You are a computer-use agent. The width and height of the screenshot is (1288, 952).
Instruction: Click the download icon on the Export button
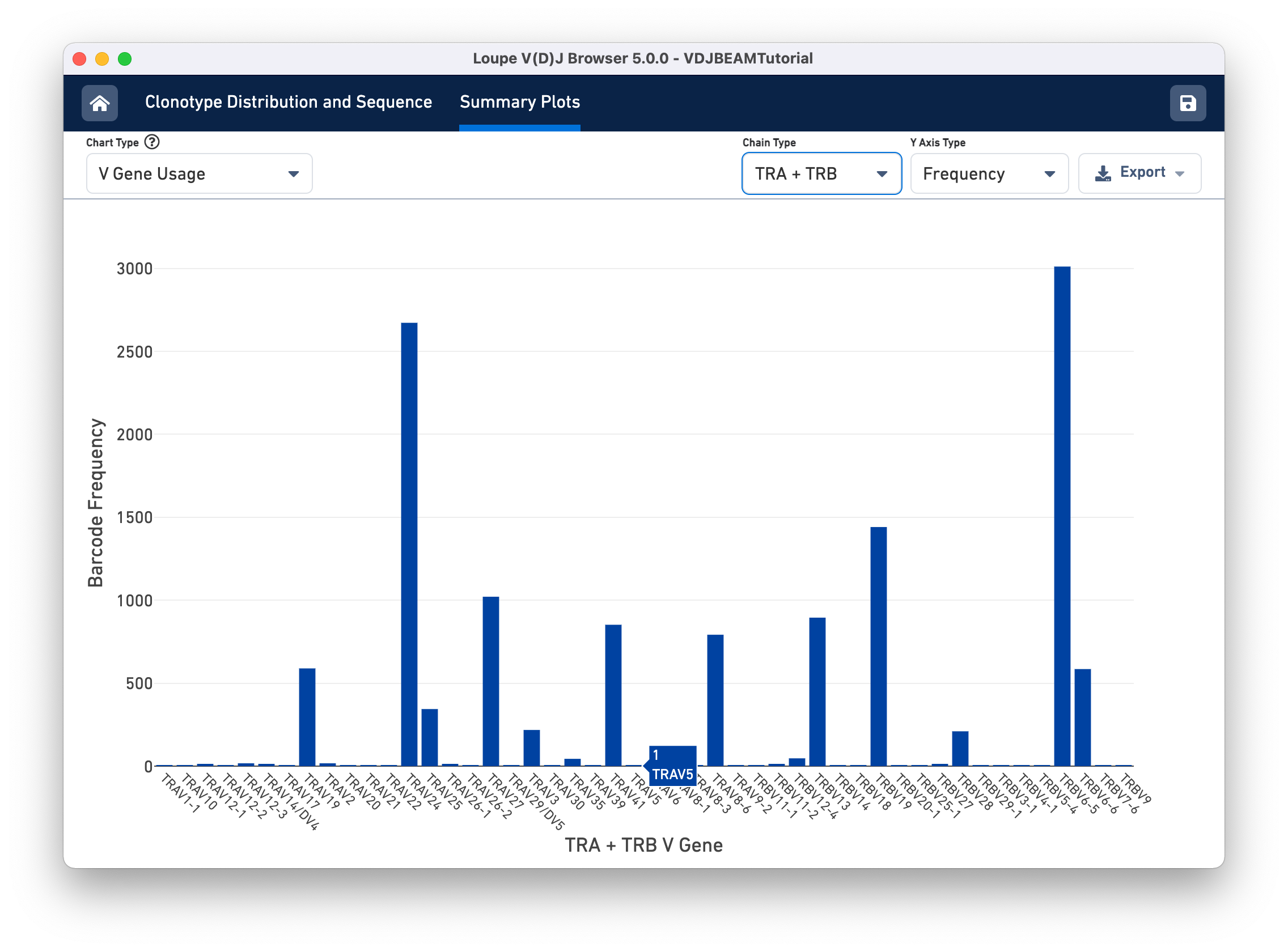pyautogui.click(x=1103, y=172)
